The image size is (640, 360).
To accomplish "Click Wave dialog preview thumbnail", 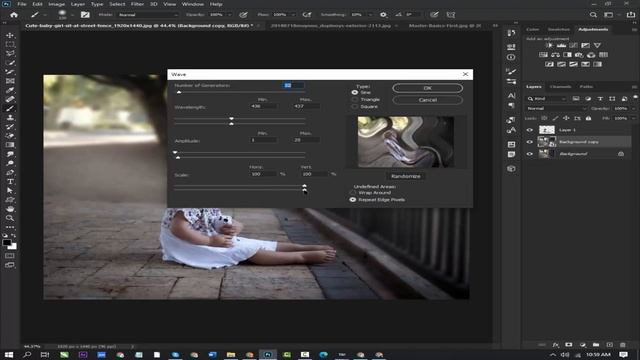I will click(x=406, y=142).
